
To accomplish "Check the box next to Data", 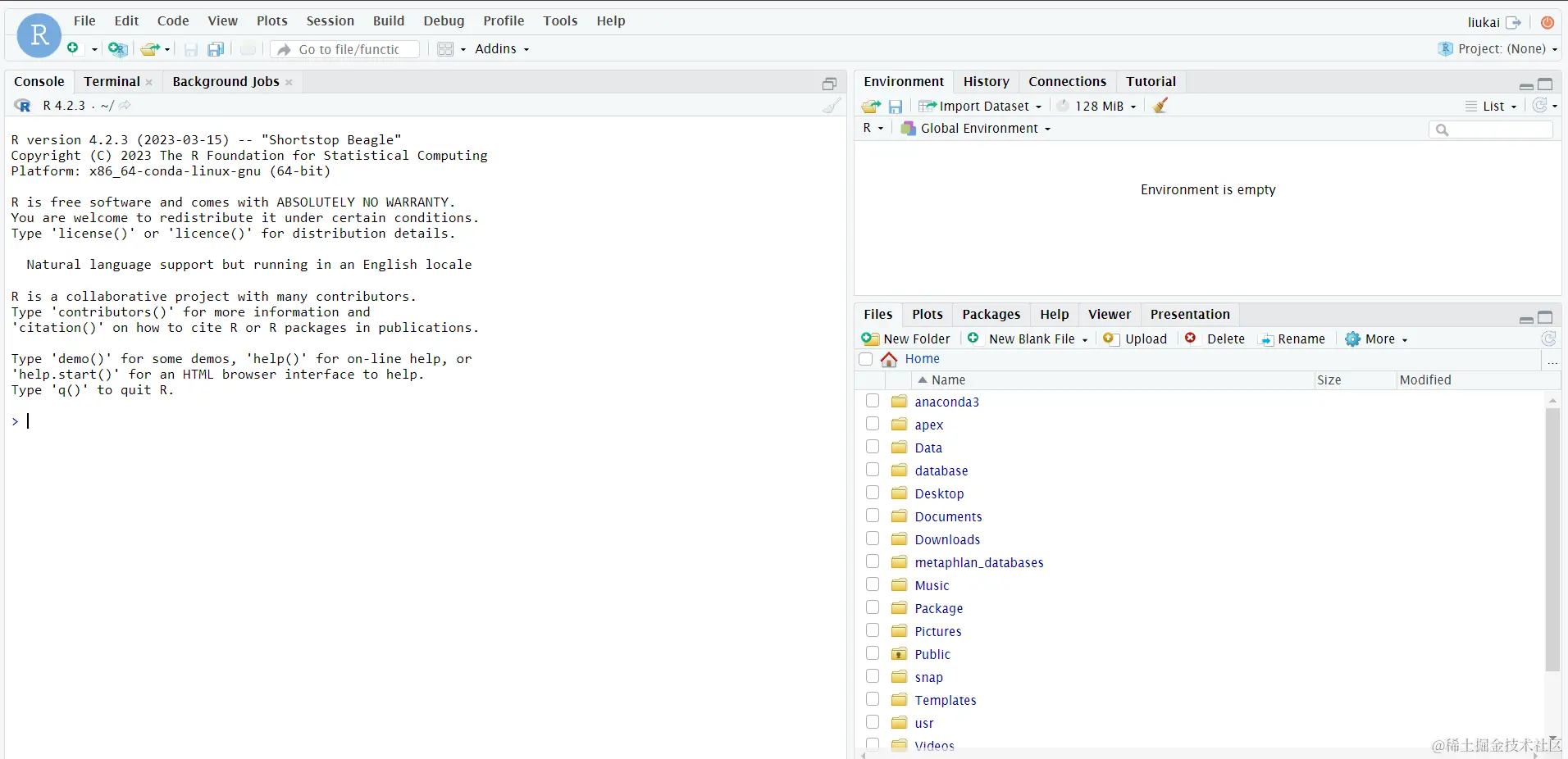I will tap(873, 447).
